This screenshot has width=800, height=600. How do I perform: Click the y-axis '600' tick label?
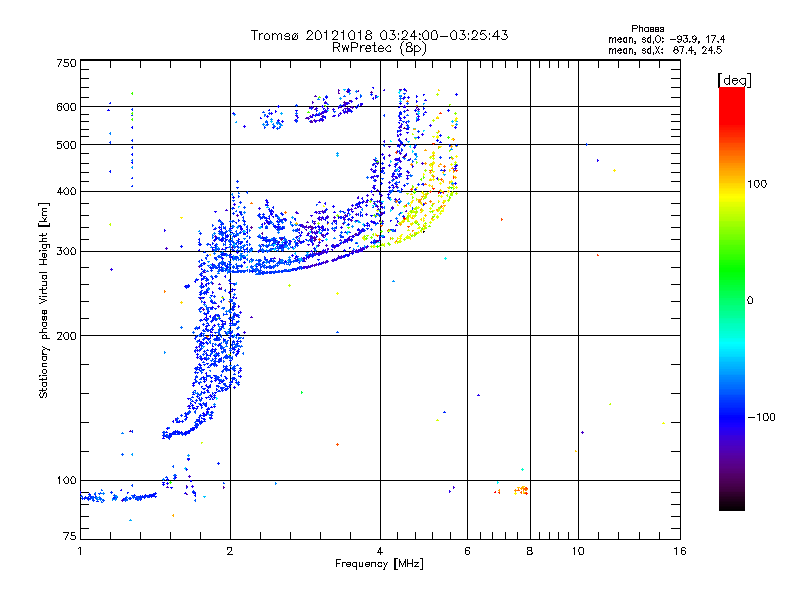pos(66,107)
